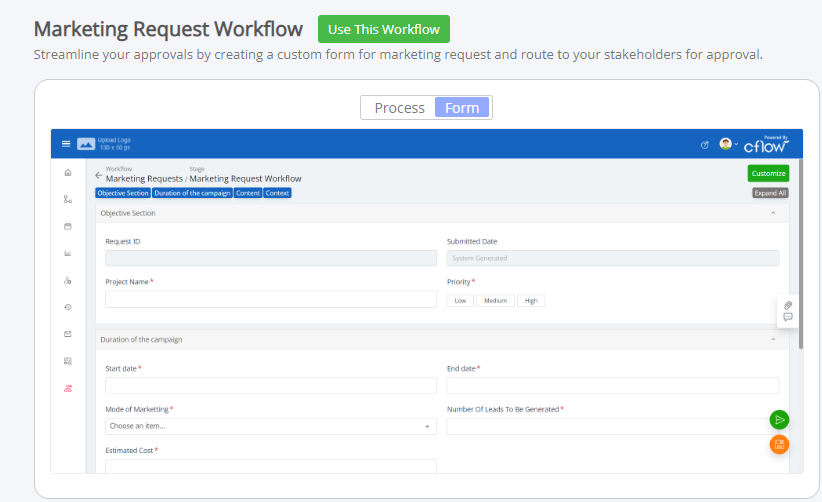The image size is (822, 502).
Task: Click the form's vertical scrollbar
Action: (801, 254)
